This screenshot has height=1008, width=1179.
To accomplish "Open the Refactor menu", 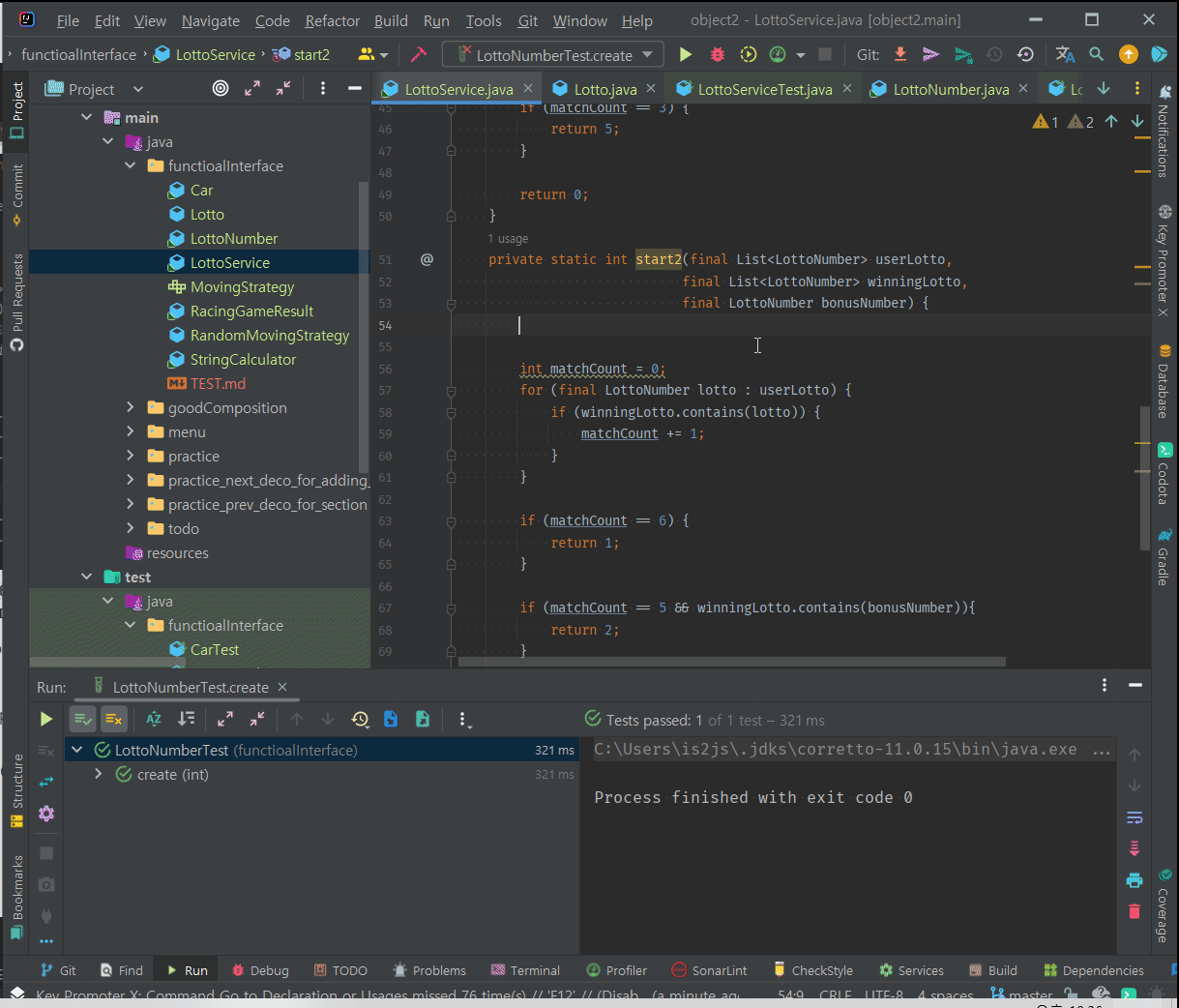I will tap(332, 20).
